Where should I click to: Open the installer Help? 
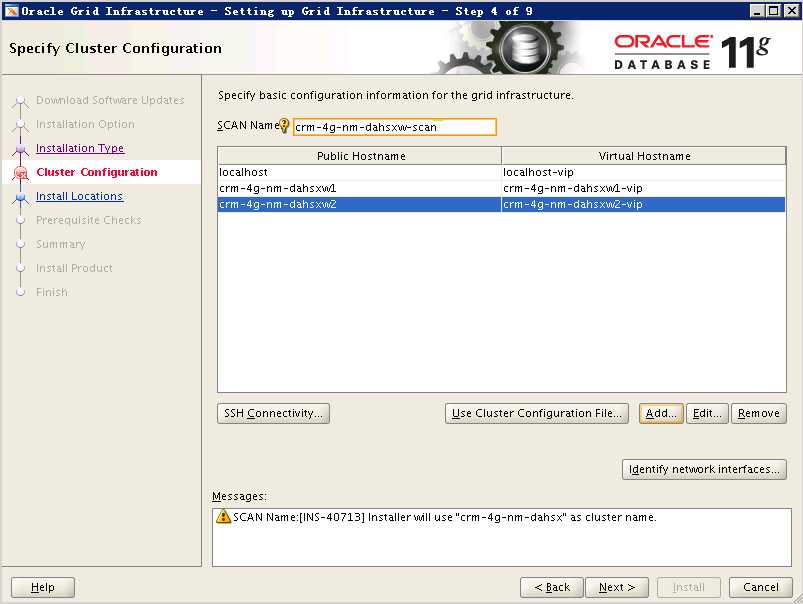43,588
